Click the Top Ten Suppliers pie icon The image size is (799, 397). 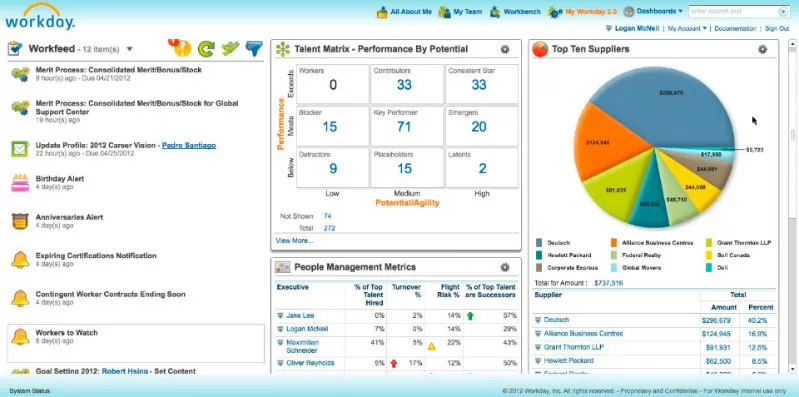point(540,49)
